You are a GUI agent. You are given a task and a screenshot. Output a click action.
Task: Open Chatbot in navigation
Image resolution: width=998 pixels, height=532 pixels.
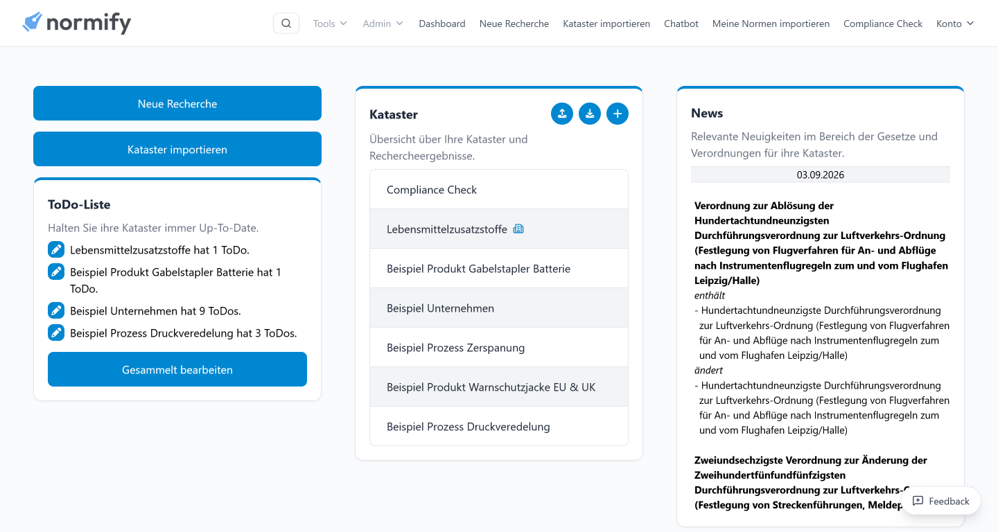pyautogui.click(x=681, y=24)
